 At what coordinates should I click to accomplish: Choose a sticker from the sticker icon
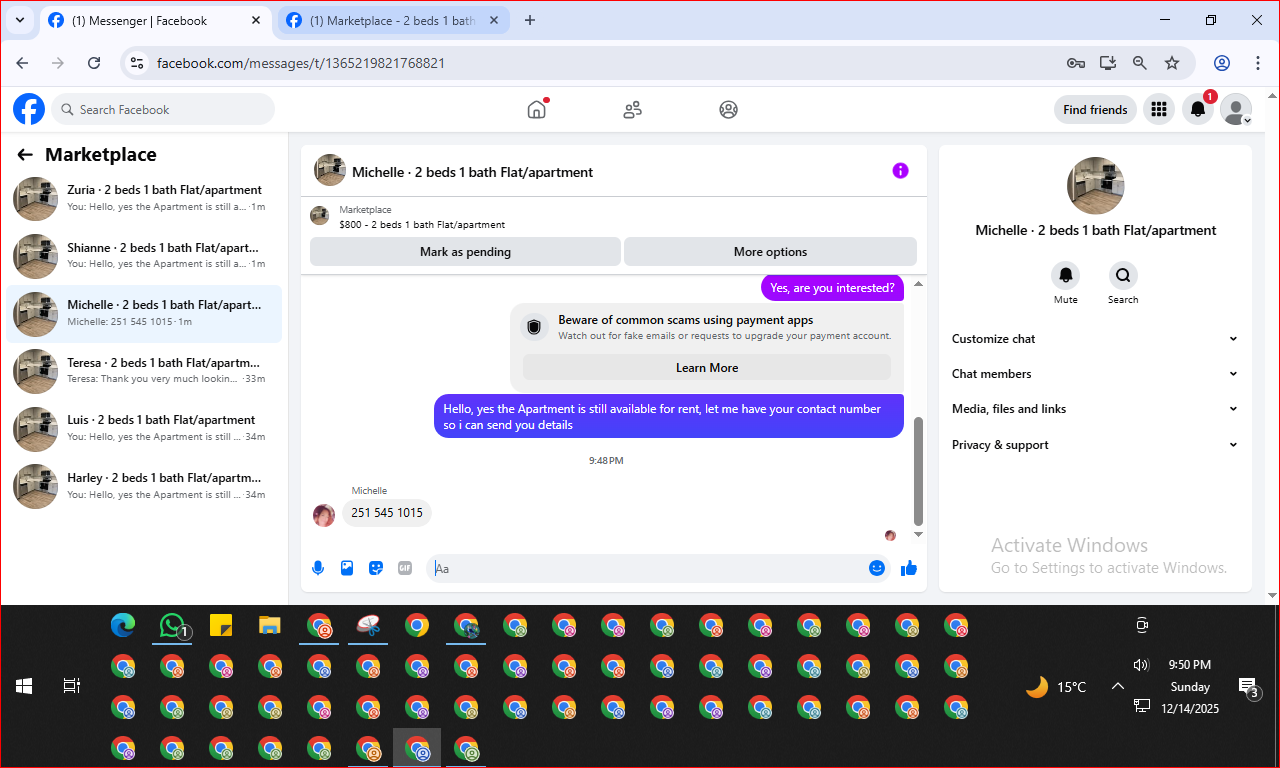point(376,568)
